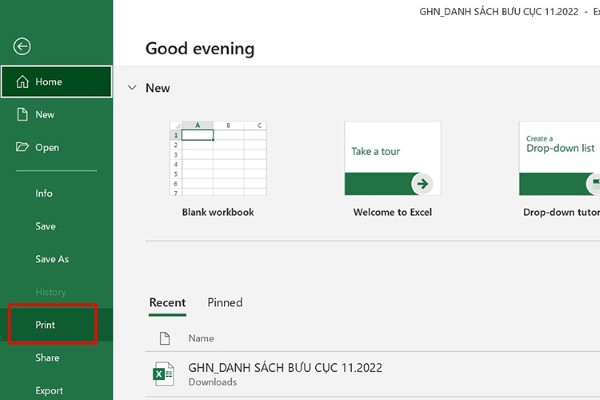Switch to the Pinned tab
The width and height of the screenshot is (600, 400).
(x=225, y=302)
